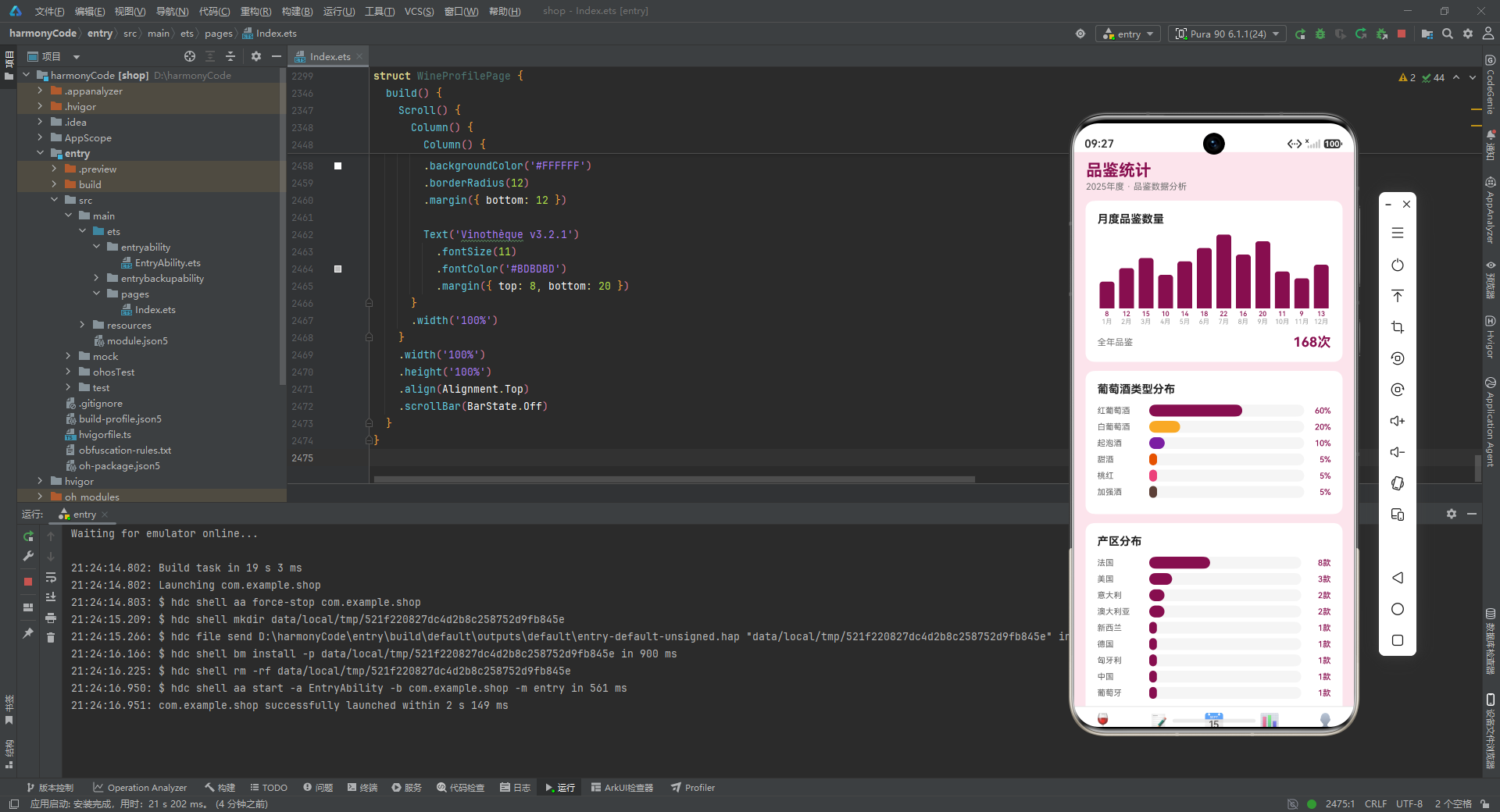Click emulator volume down icon
Image resolution: width=1500 pixels, height=812 pixels.
[x=1398, y=452]
